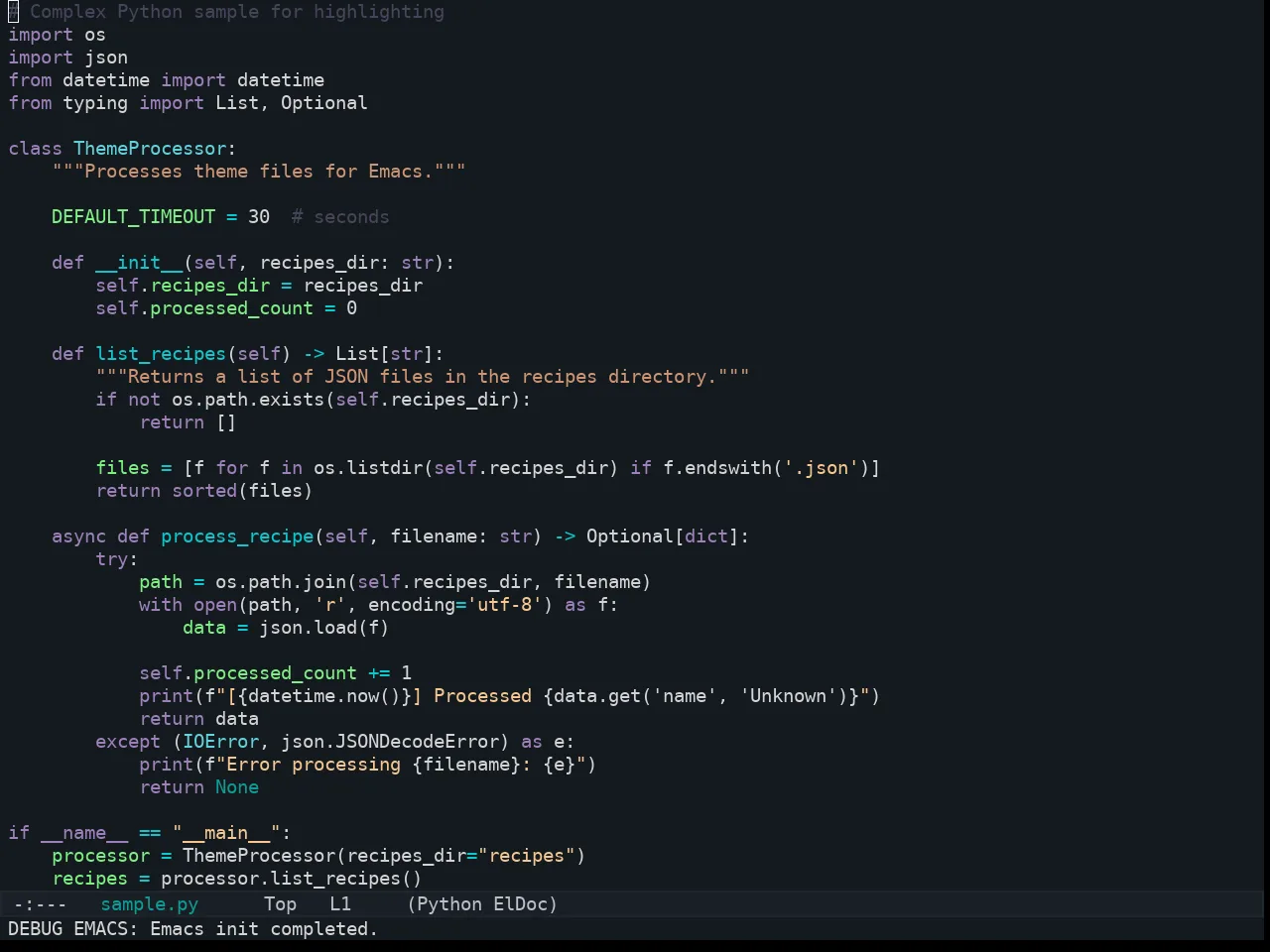Click the '__main__' string literal
Screen dimensions: 1270x952
click(x=226, y=833)
